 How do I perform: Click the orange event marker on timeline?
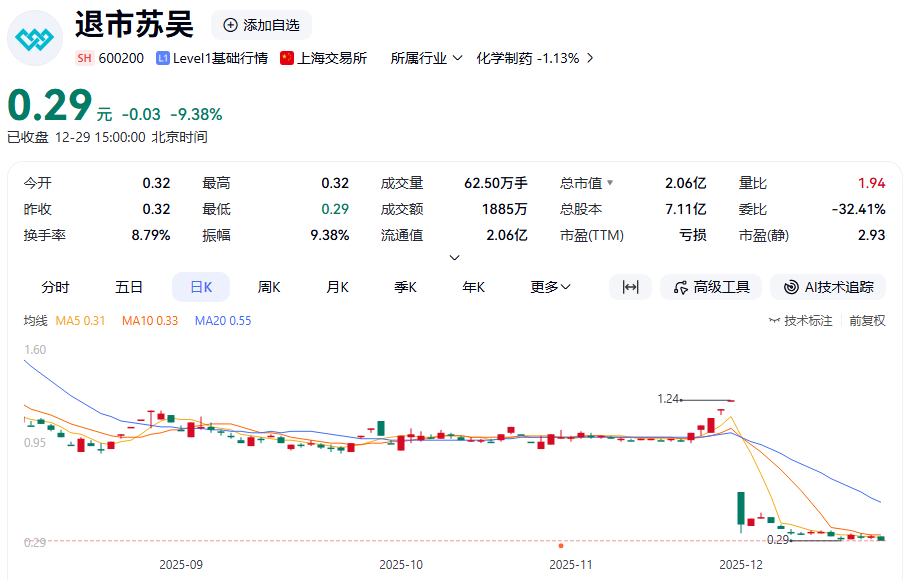click(x=561, y=546)
